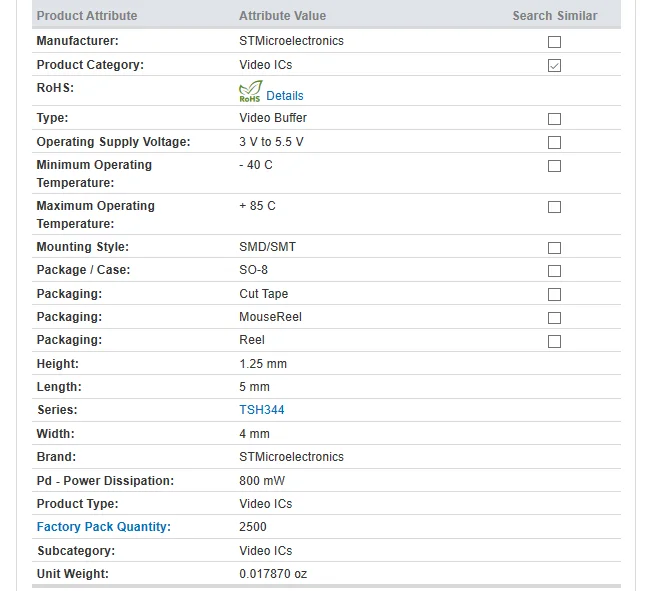Uncheck the Product Category Video ICs checkbox

pyautogui.click(x=554, y=65)
